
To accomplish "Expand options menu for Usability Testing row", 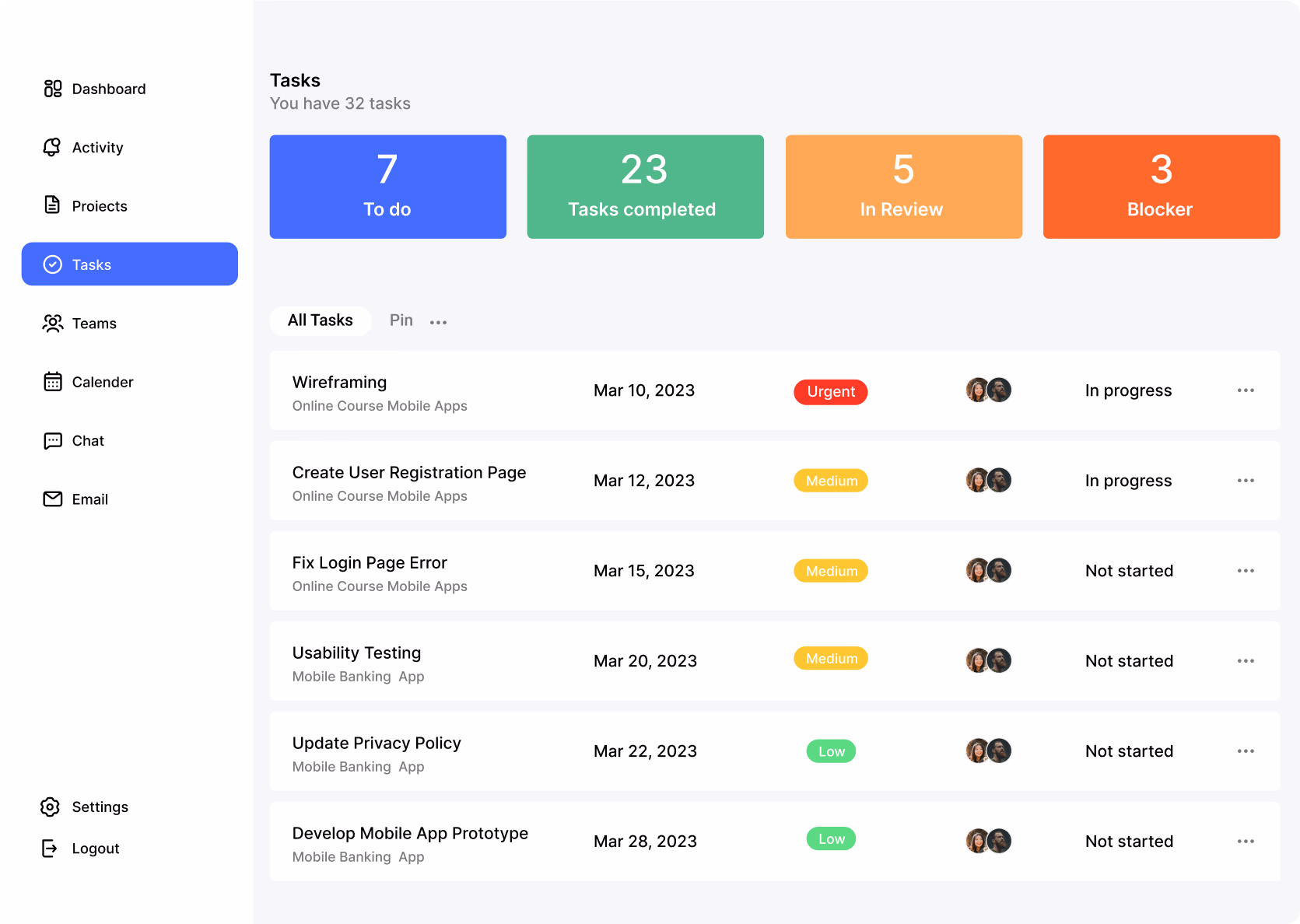I will pos(1245,661).
